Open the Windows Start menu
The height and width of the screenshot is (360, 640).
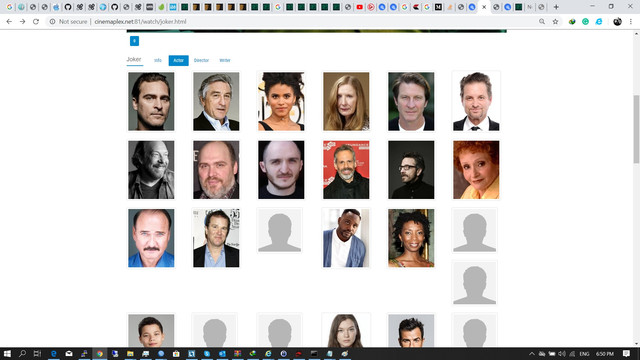click(x=7, y=353)
